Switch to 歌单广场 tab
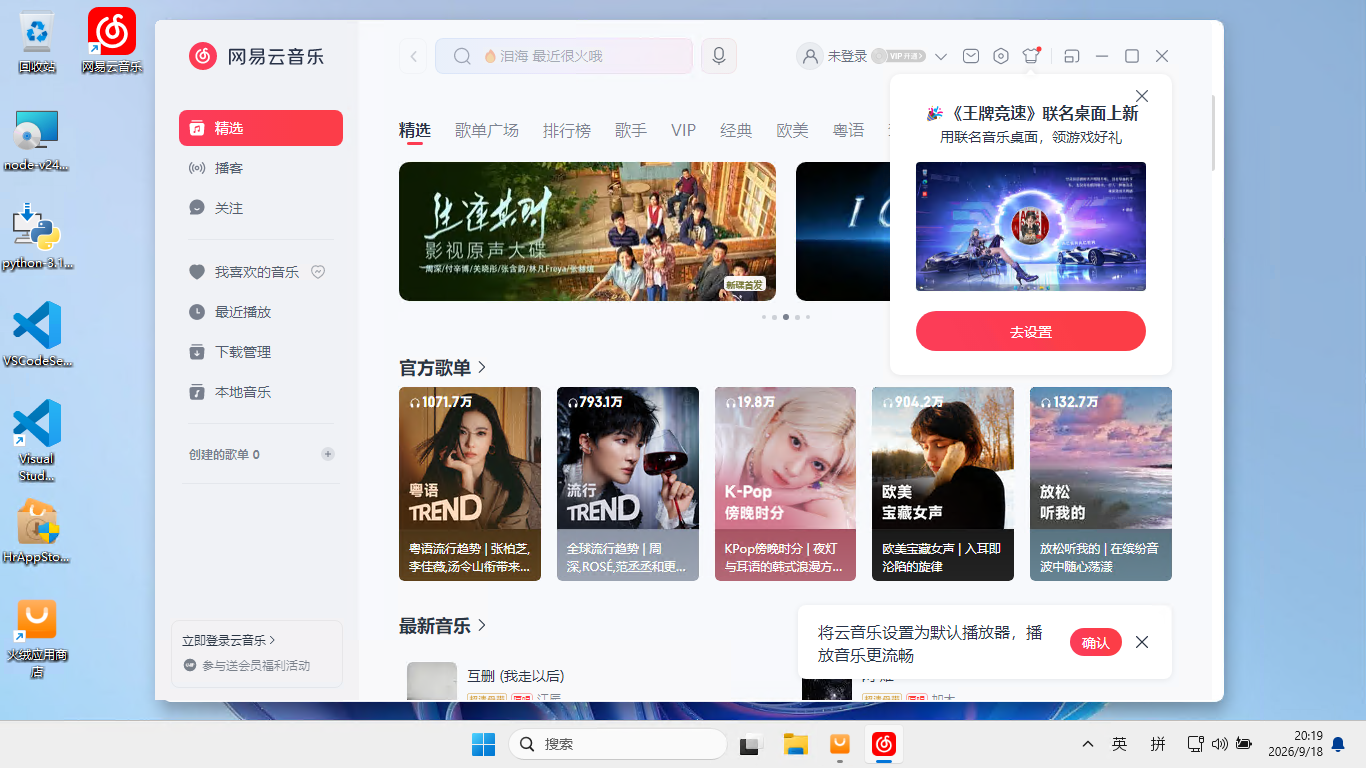The image size is (1366, 768). coord(487,130)
